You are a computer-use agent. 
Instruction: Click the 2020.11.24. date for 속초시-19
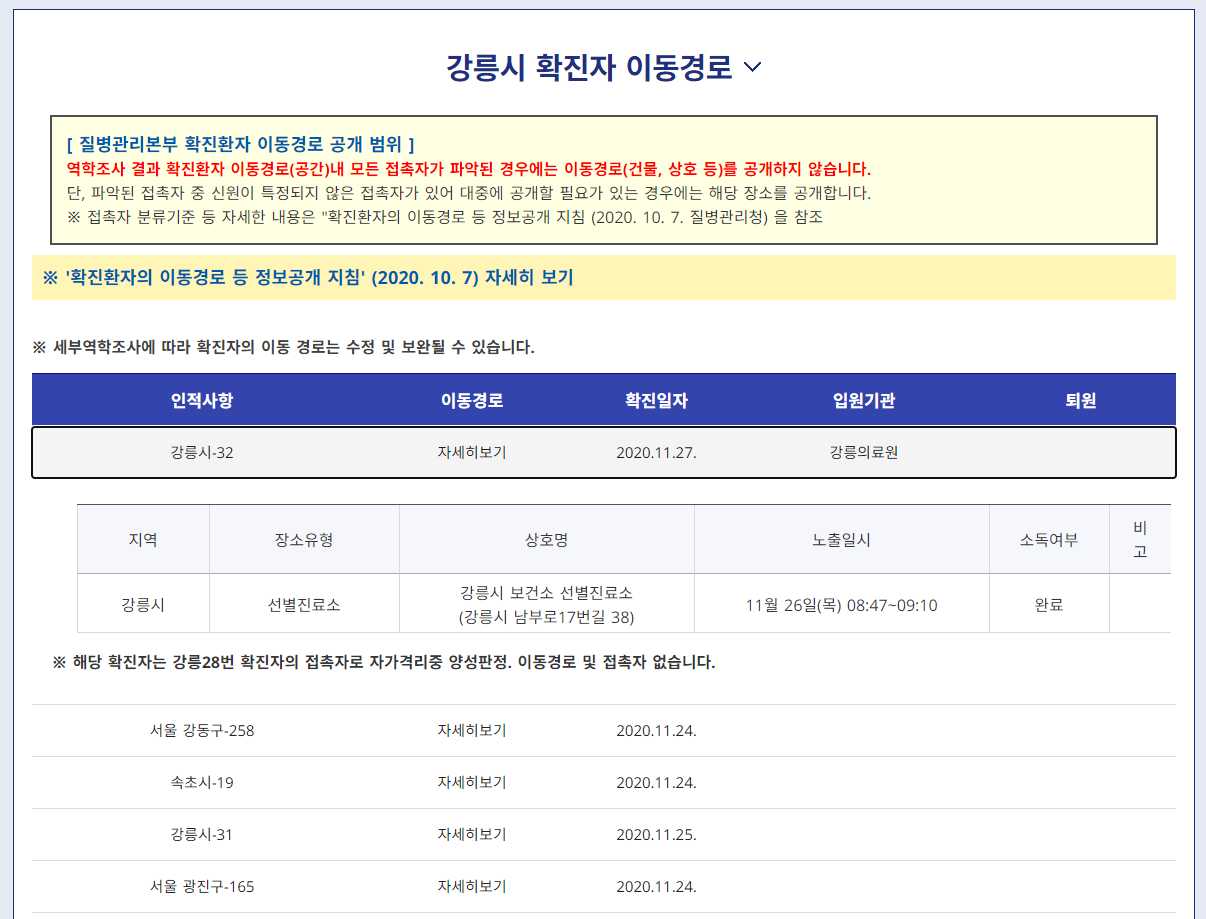(x=656, y=782)
